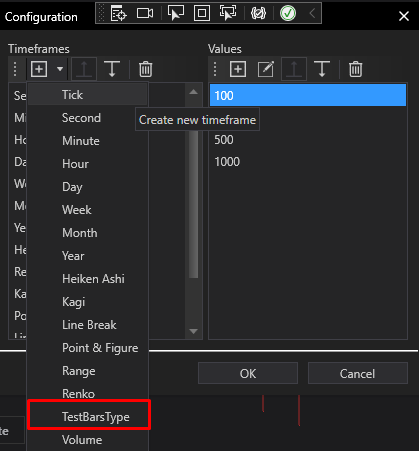419x451 pixels.
Task: Select the value 1000 in Values list
Action: point(308,162)
